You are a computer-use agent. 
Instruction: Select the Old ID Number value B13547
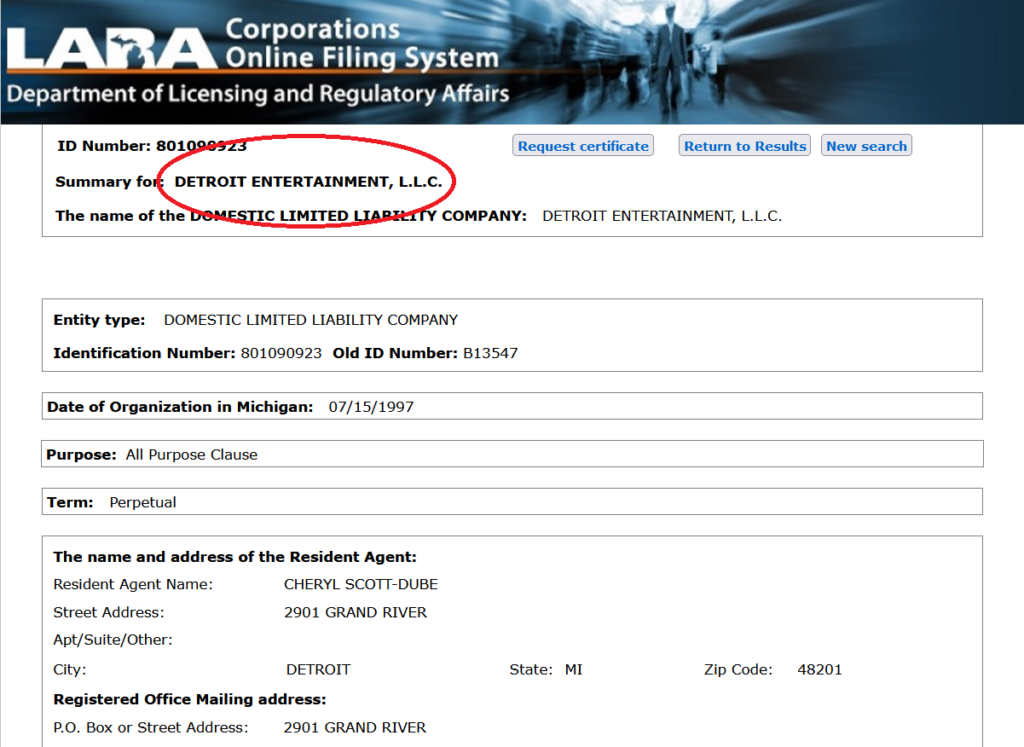(x=490, y=353)
